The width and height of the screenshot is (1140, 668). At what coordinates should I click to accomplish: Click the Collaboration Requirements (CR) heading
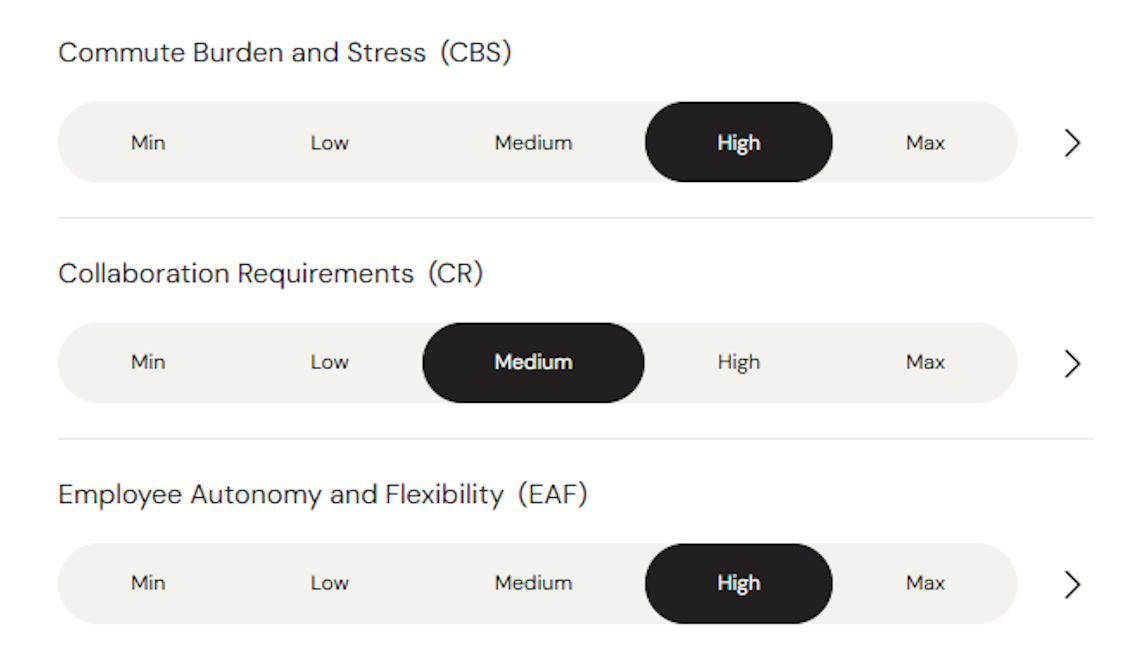point(270,273)
